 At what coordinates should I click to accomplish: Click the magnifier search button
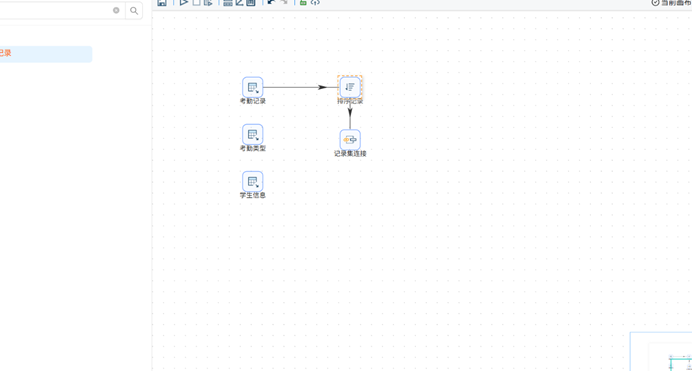coord(134,11)
